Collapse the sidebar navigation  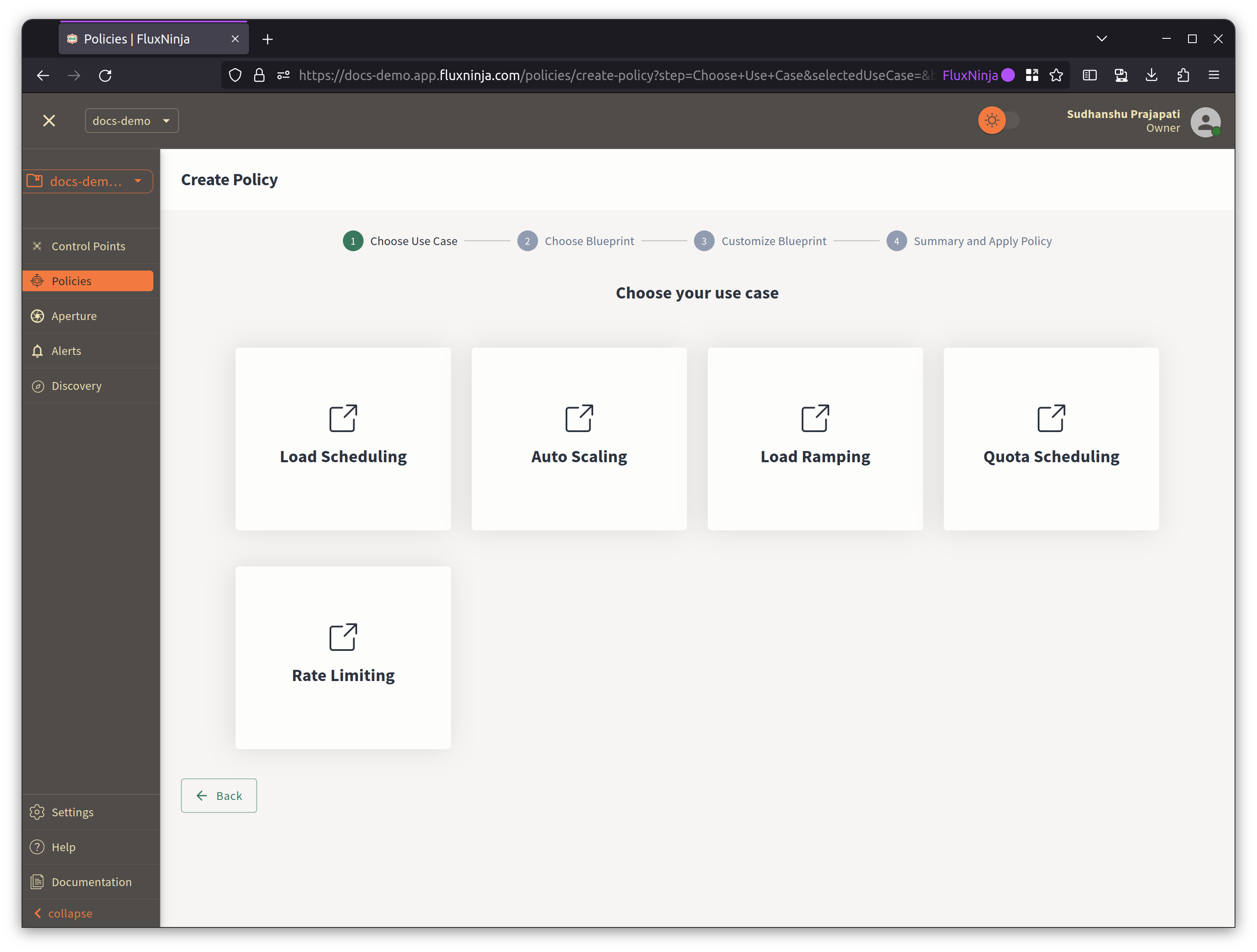point(63,913)
